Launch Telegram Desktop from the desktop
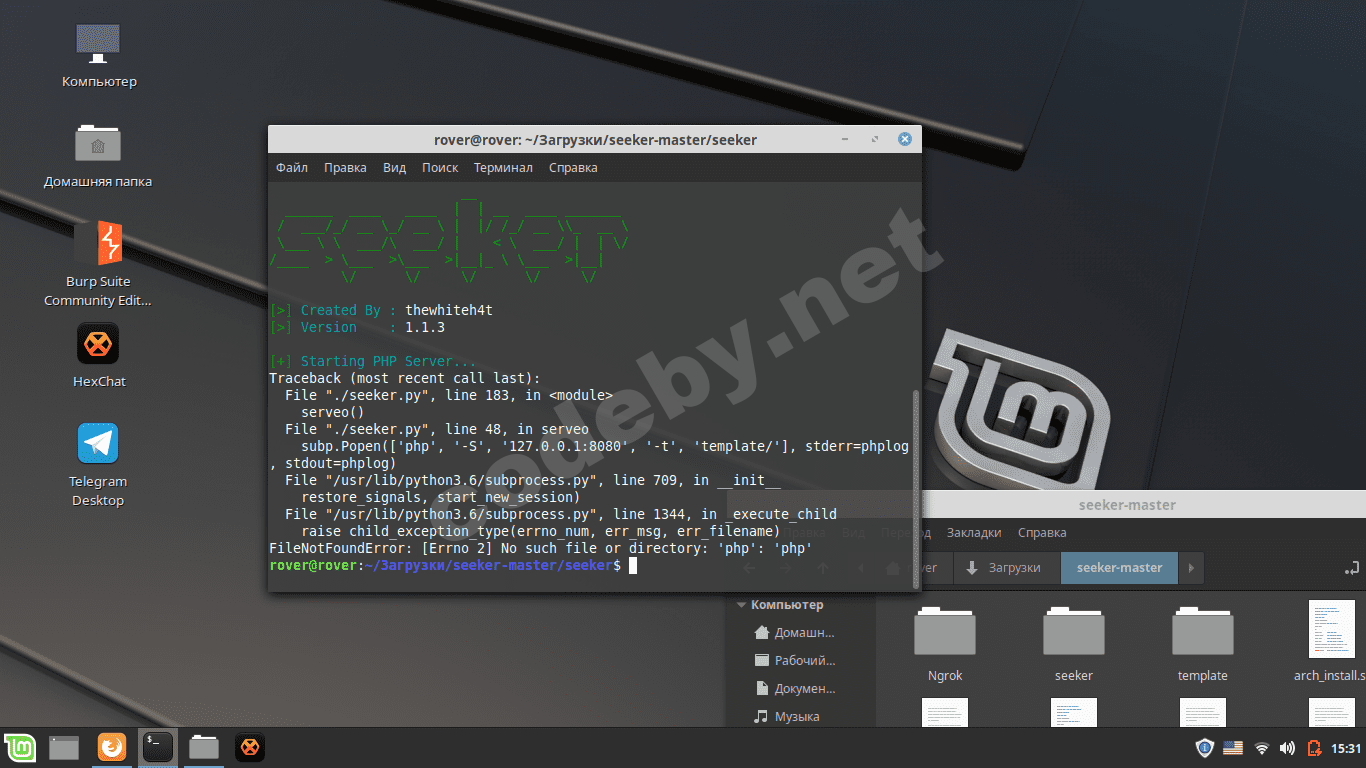The image size is (1366, 768). 98,444
